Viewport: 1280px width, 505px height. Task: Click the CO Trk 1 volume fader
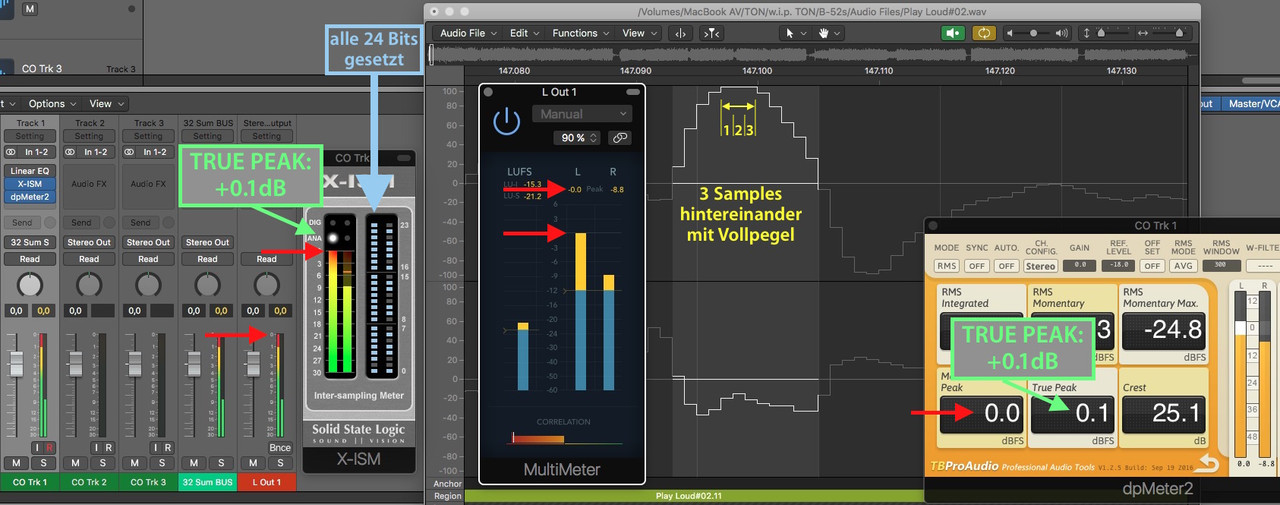[17, 363]
